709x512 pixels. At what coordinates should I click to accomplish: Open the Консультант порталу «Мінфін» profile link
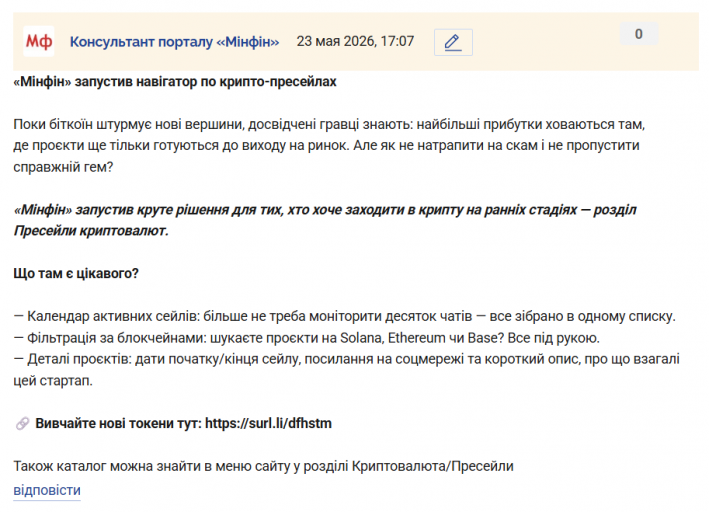click(x=174, y=42)
